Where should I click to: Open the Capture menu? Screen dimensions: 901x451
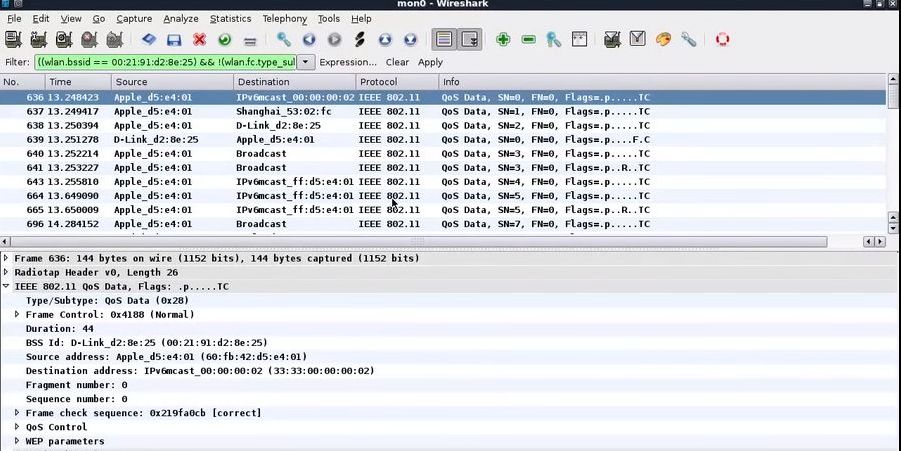tap(134, 19)
